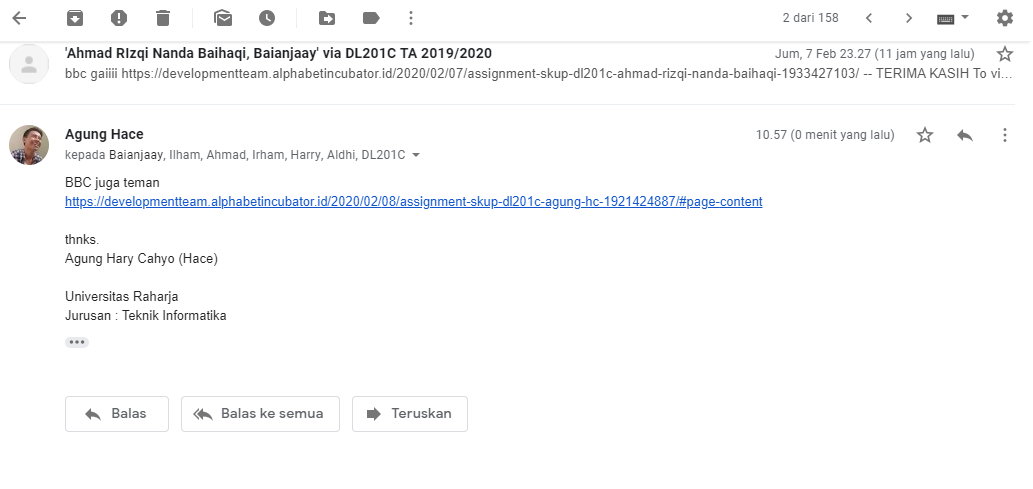The height and width of the screenshot is (489, 1033).
Task: Move conversation to a folder
Action: (327, 18)
